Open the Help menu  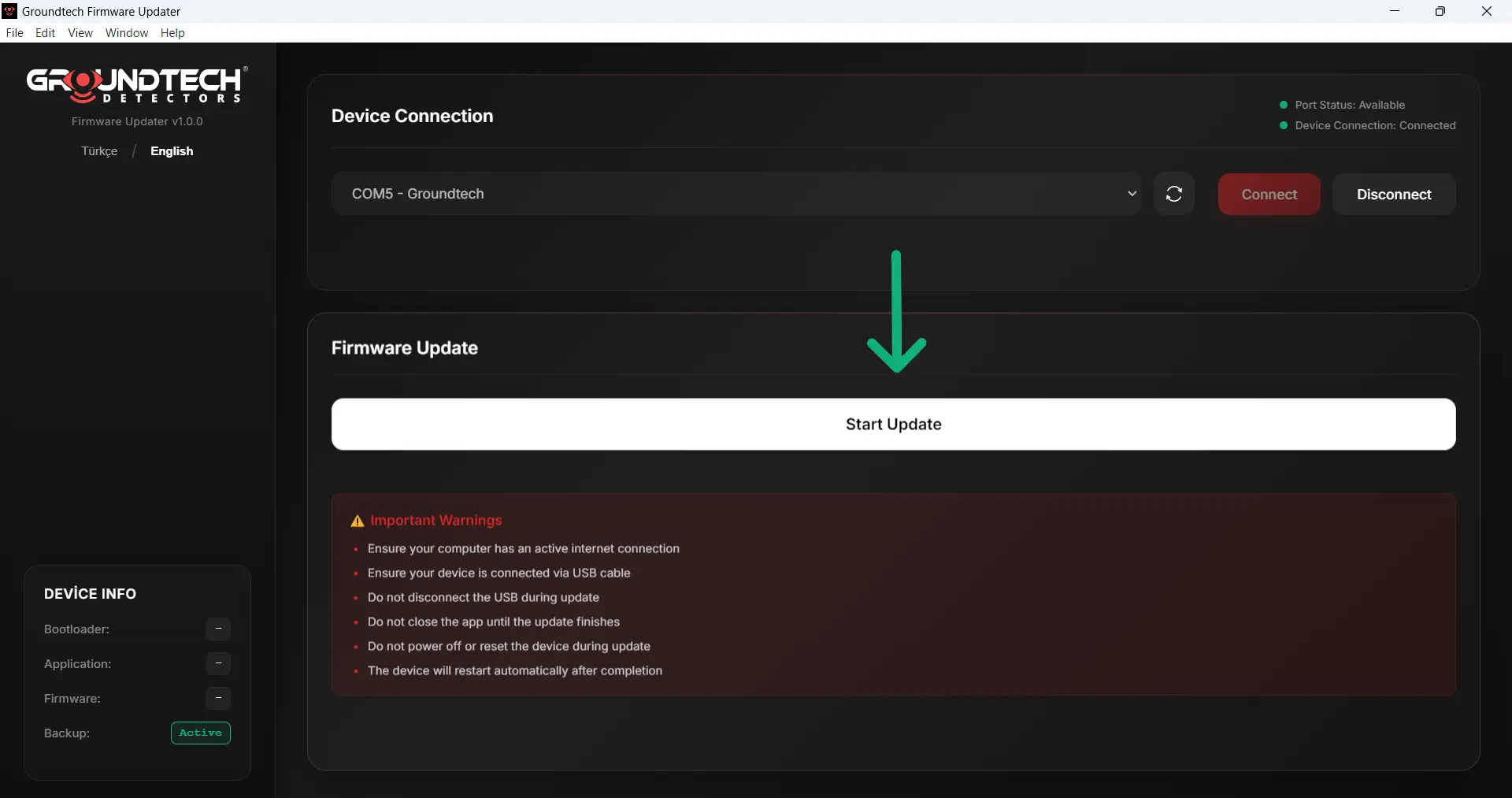point(172,33)
